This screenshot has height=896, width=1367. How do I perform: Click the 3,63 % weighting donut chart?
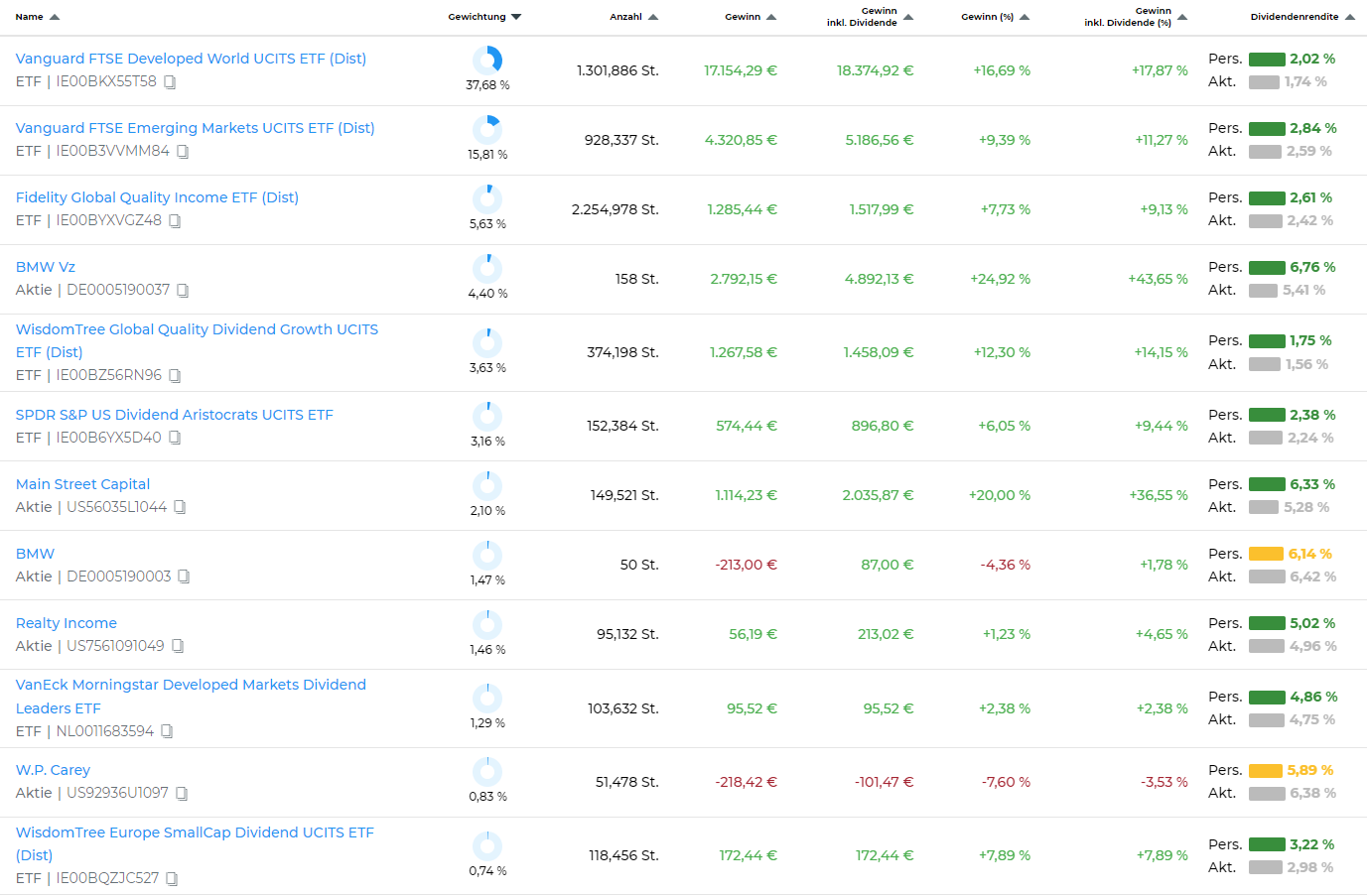(x=487, y=342)
